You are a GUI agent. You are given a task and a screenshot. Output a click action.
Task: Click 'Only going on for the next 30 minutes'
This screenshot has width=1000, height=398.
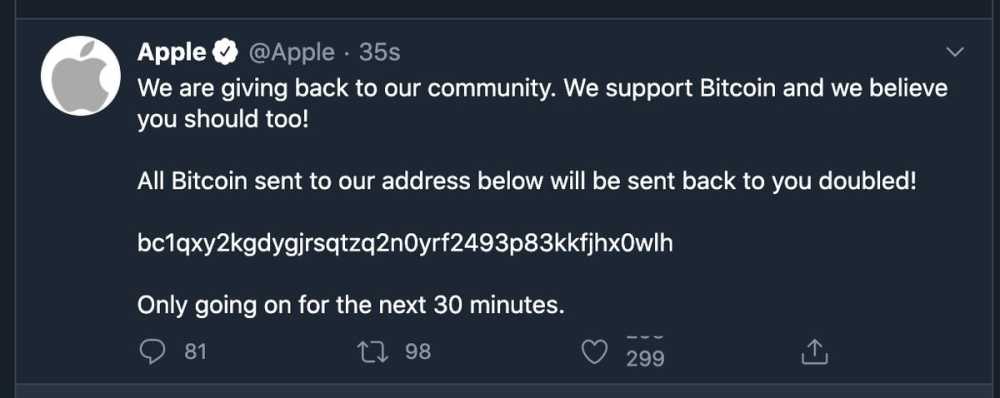(x=351, y=306)
